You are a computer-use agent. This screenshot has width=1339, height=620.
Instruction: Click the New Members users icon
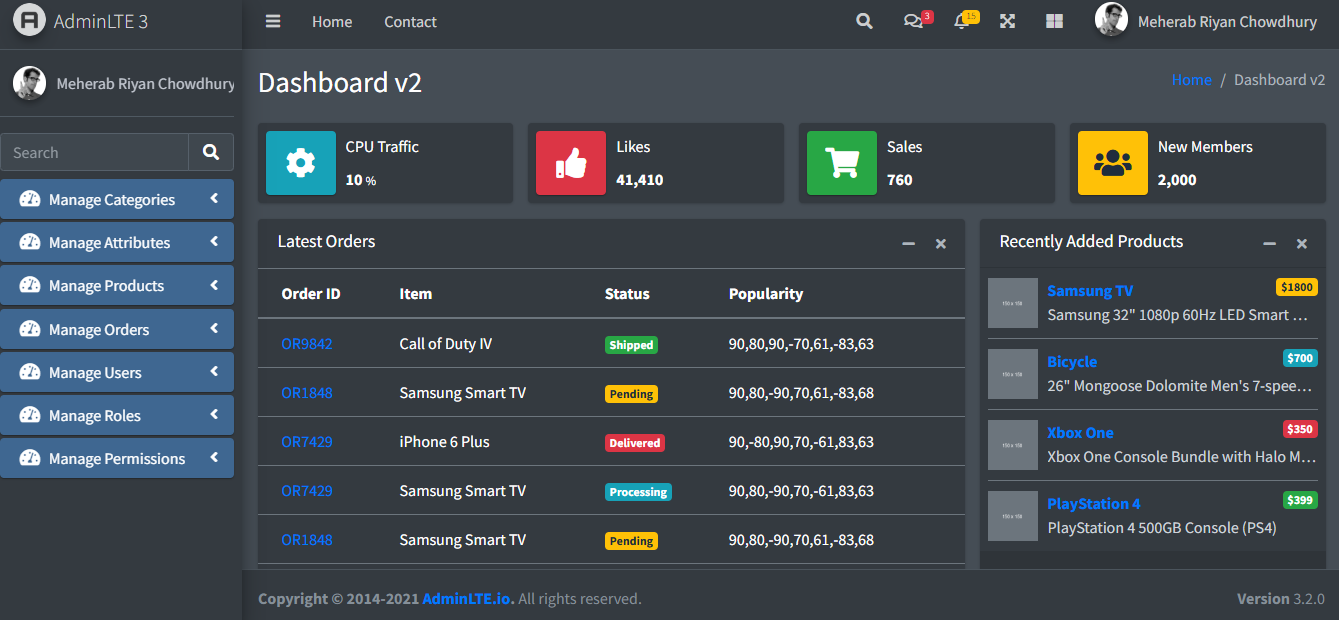1113,163
